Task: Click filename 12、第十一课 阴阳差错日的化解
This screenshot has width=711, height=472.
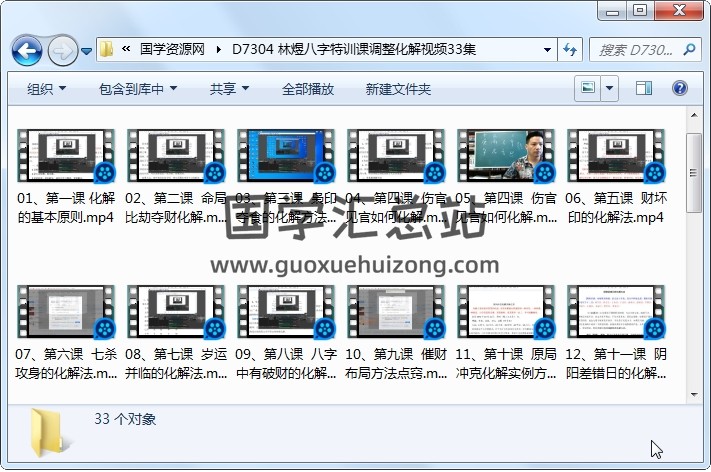Action: (616, 364)
